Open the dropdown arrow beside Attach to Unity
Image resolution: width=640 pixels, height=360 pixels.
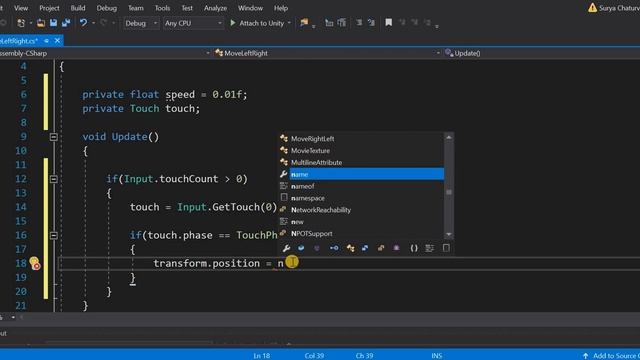coord(289,23)
